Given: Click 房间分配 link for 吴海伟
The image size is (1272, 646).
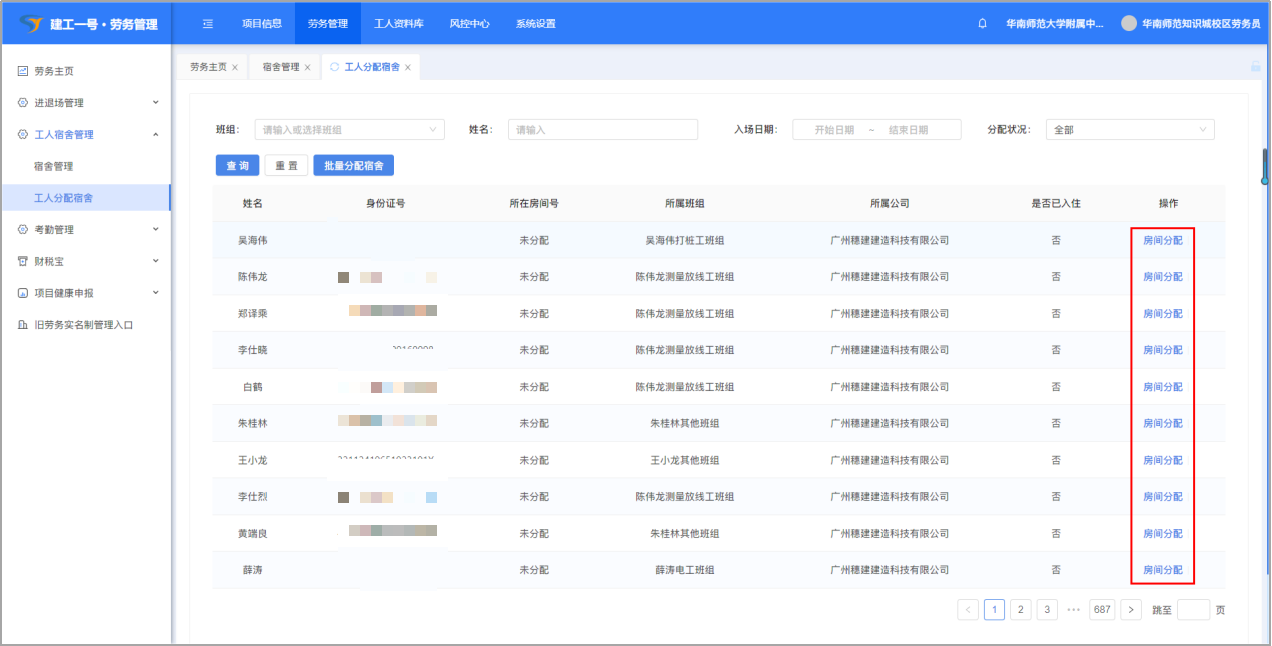Looking at the screenshot, I should coord(1162,240).
